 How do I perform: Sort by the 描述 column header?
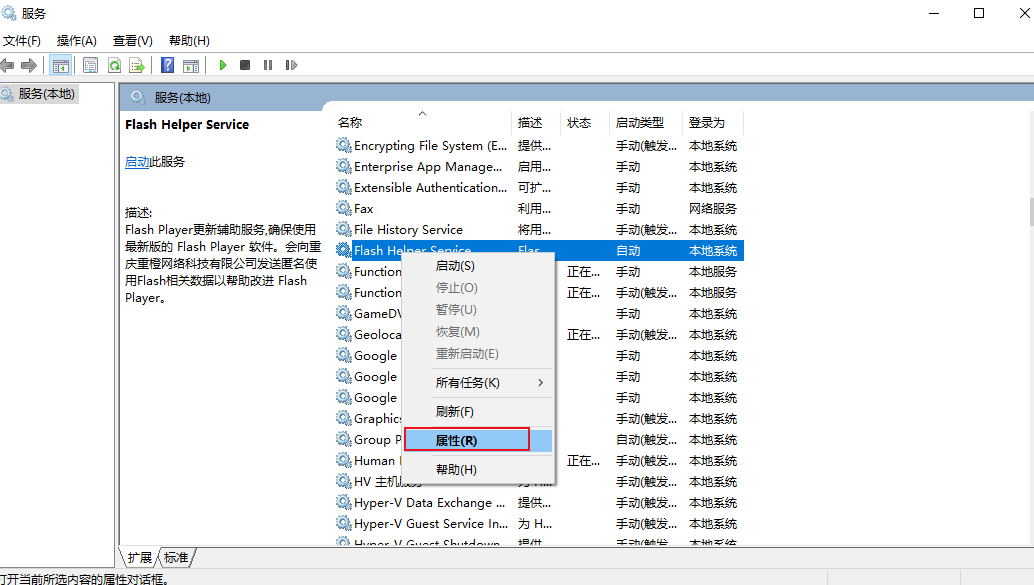[535, 123]
